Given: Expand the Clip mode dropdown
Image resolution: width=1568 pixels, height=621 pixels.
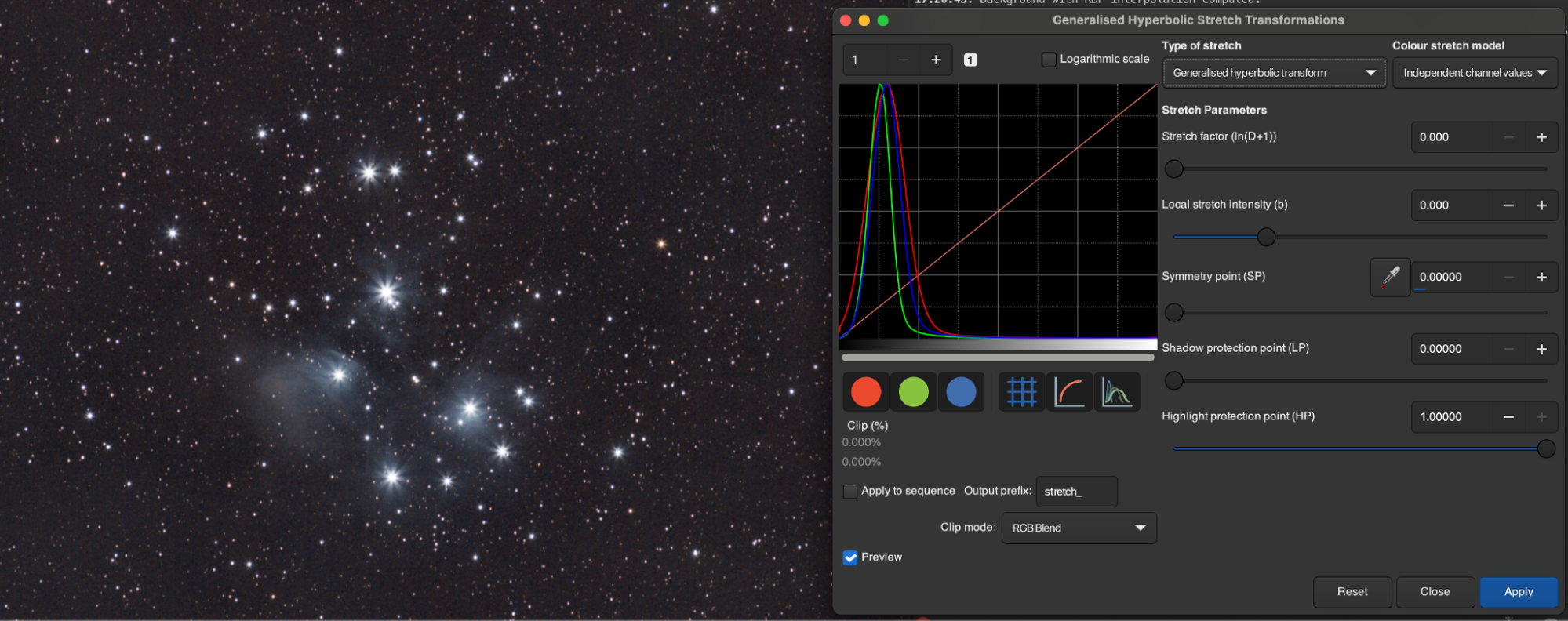Looking at the screenshot, I should (x=1079, y=528).
